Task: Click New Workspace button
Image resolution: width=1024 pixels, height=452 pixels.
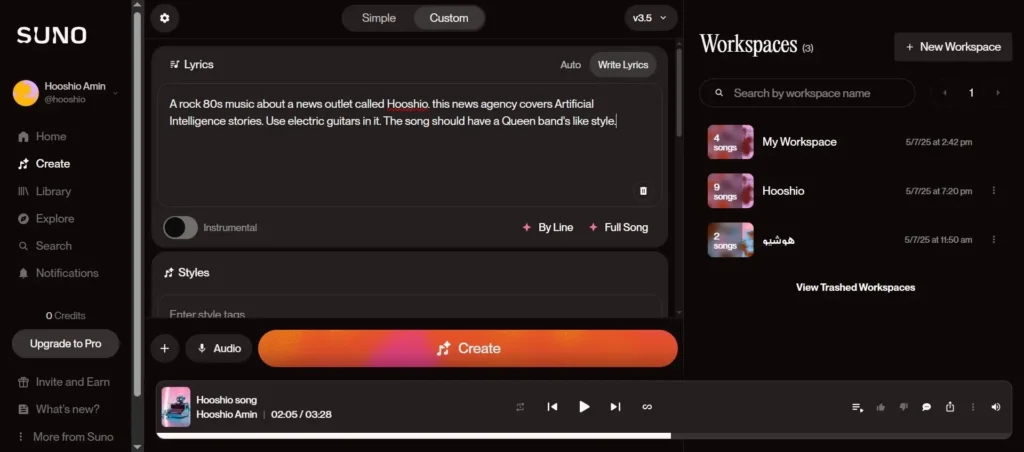Action: tap(953, 47)
